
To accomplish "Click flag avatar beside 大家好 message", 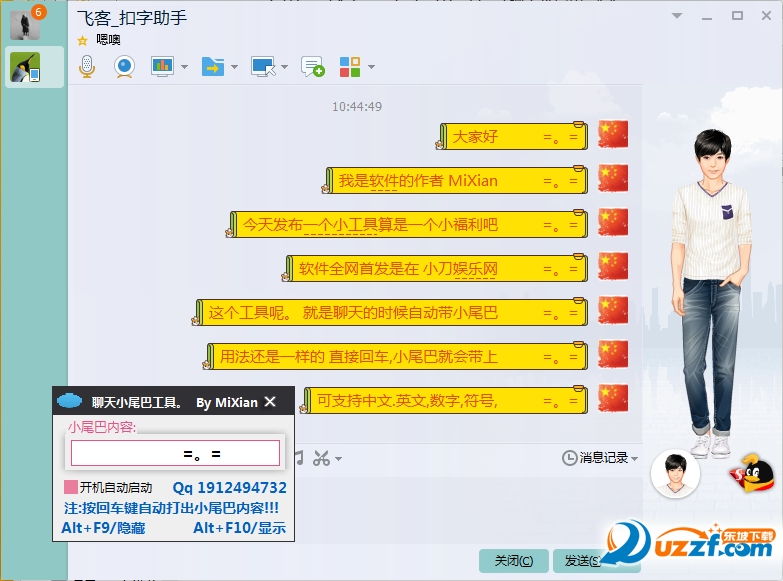I will pos(613,134).
